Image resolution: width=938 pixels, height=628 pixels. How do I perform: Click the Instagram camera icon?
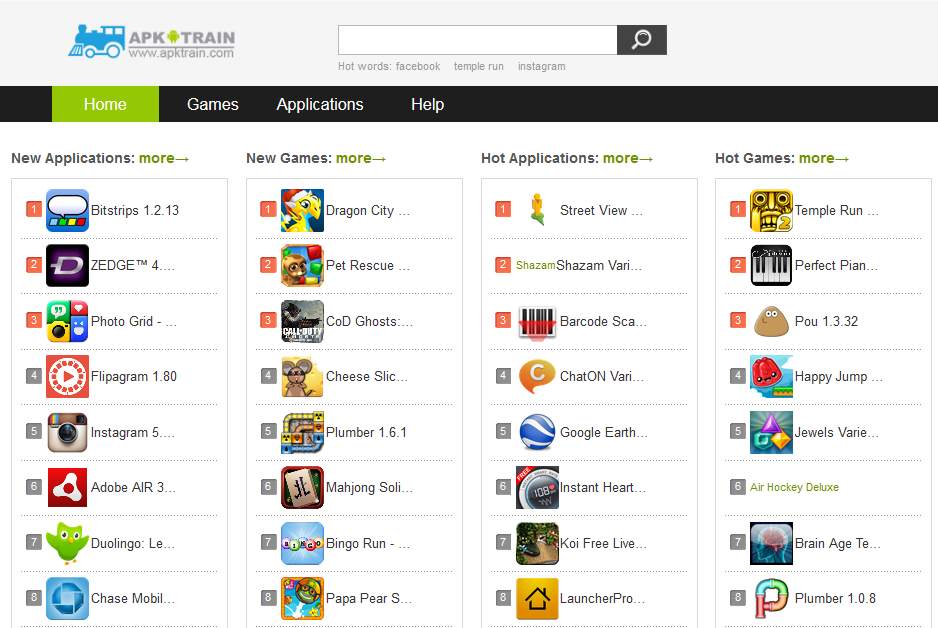tap(68, 432)
